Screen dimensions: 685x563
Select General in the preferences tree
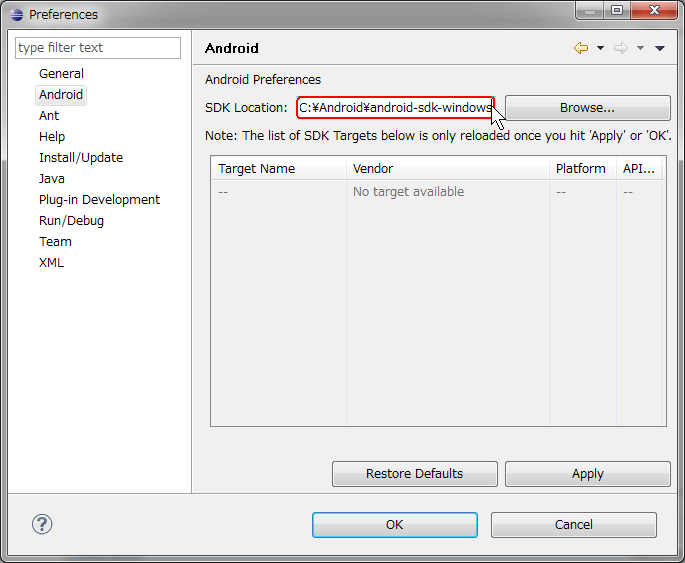pos(61,73)
